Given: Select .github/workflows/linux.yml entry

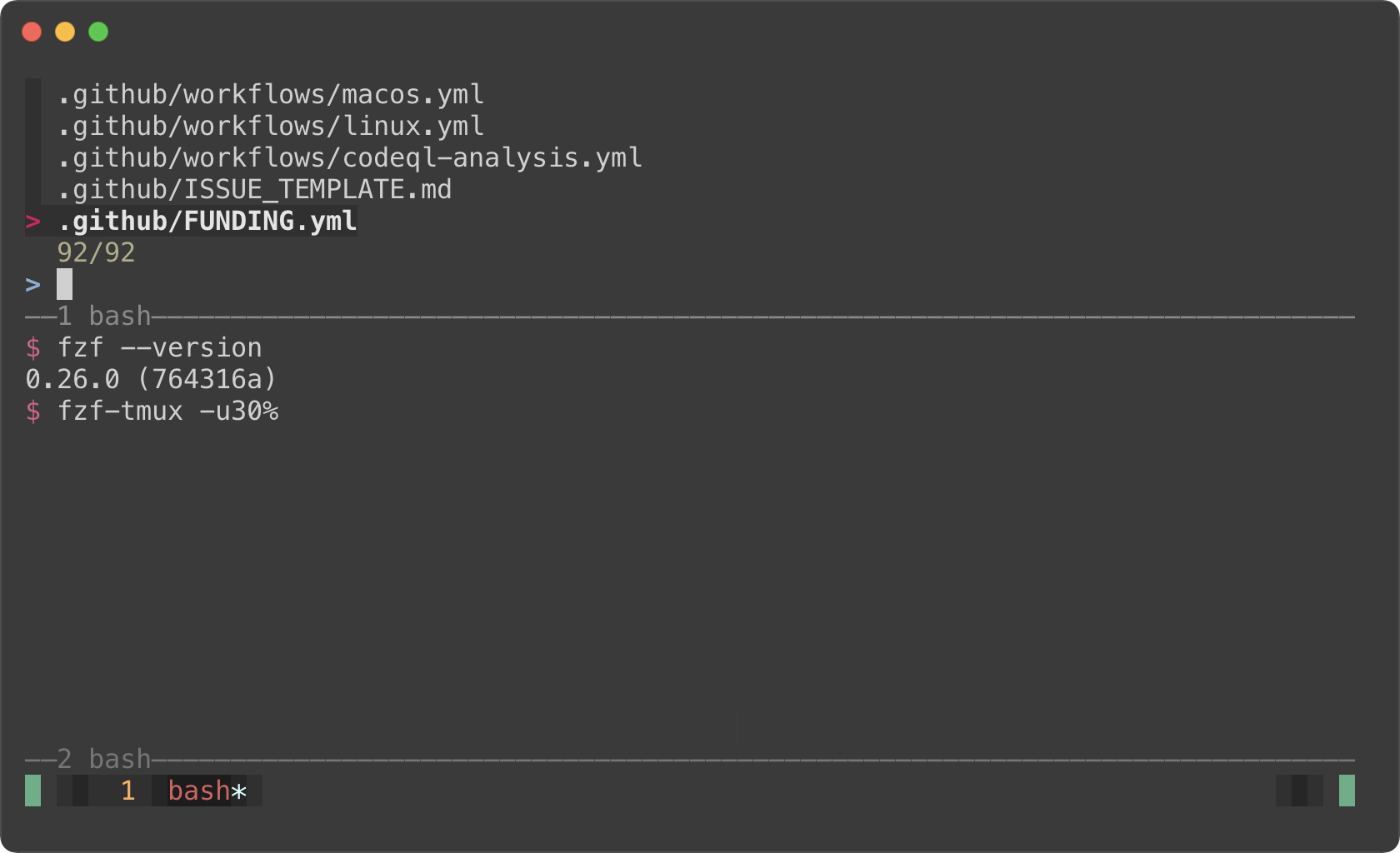Looking at the screenshot, I should [x=270, y=127].
